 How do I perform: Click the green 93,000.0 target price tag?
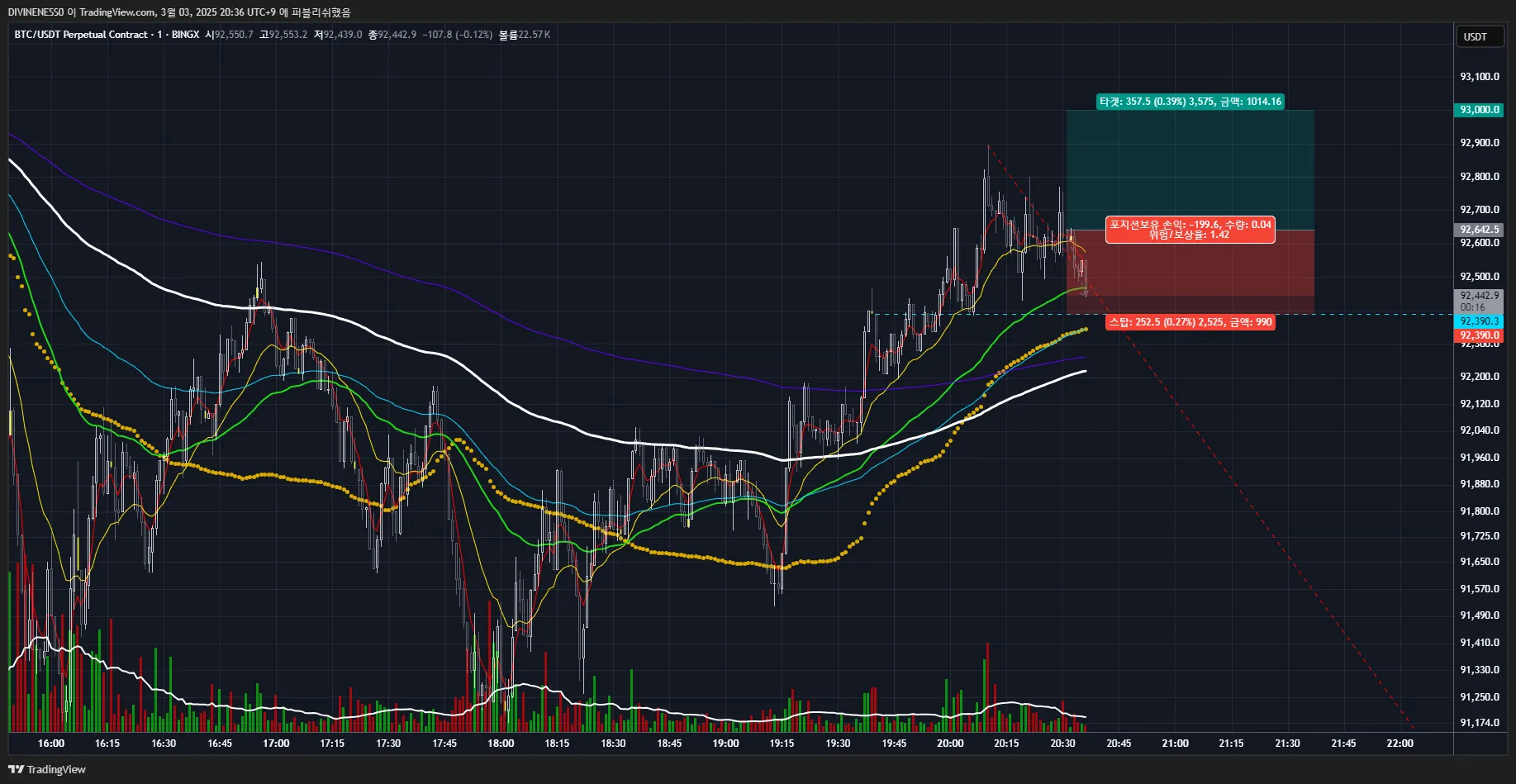click(1479, 110)
